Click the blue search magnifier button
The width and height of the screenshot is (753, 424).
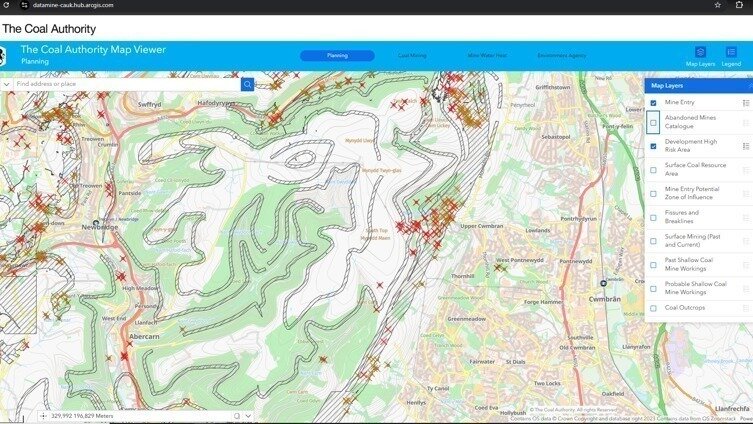tap(247, 85)
